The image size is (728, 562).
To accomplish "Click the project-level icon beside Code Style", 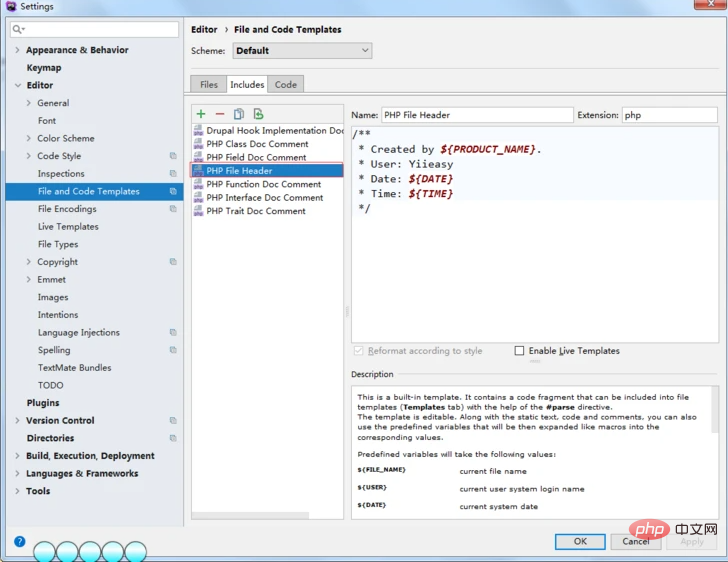I will tap(173, 156).
